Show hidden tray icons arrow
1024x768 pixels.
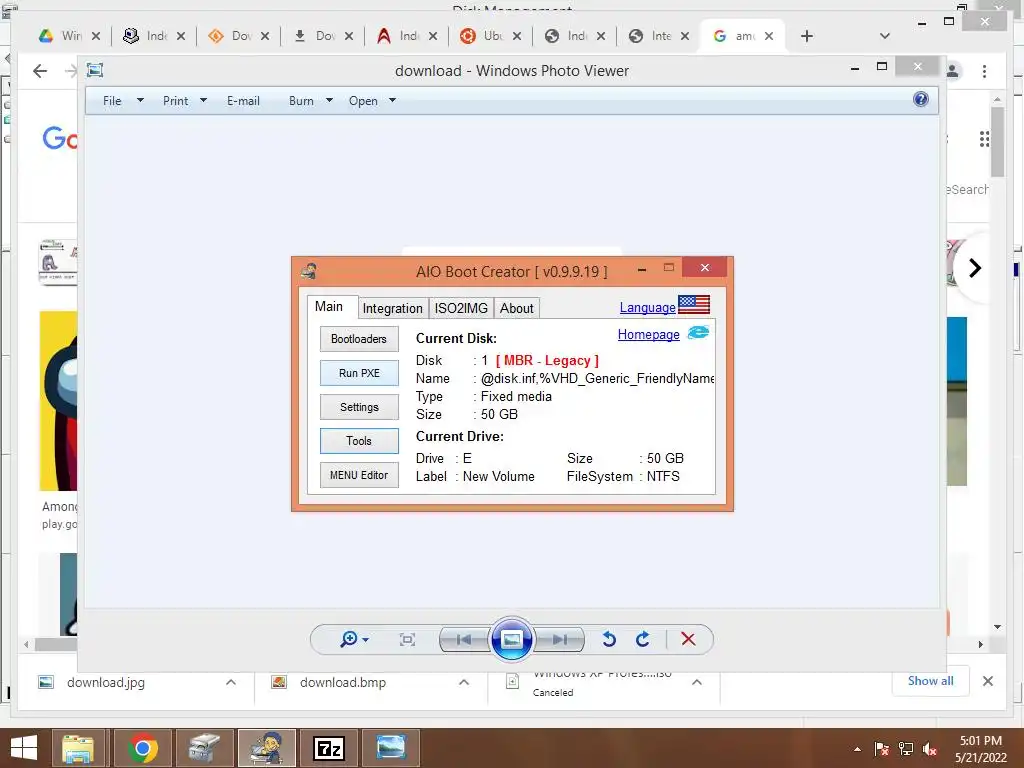tap(857, 749)
